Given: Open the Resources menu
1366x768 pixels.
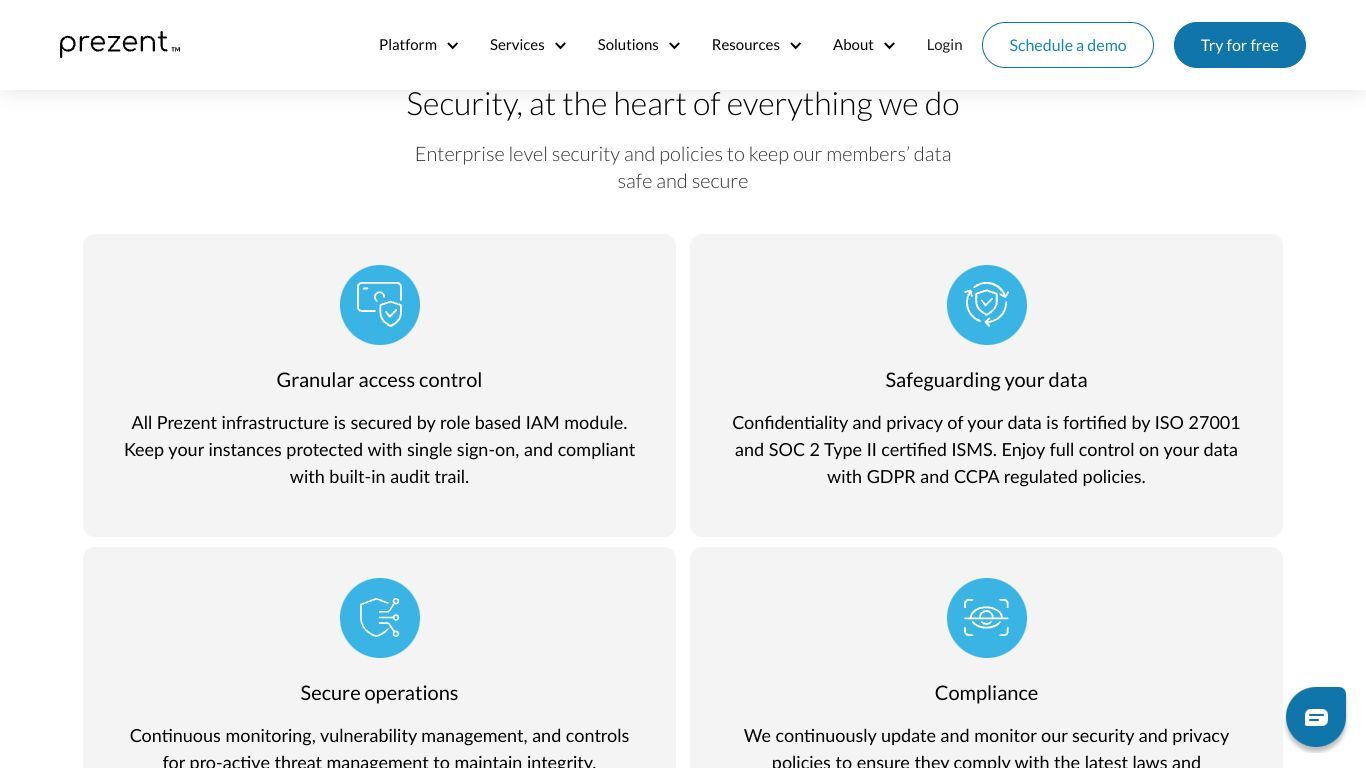Looking at the screenshot, I should point(745,45).
